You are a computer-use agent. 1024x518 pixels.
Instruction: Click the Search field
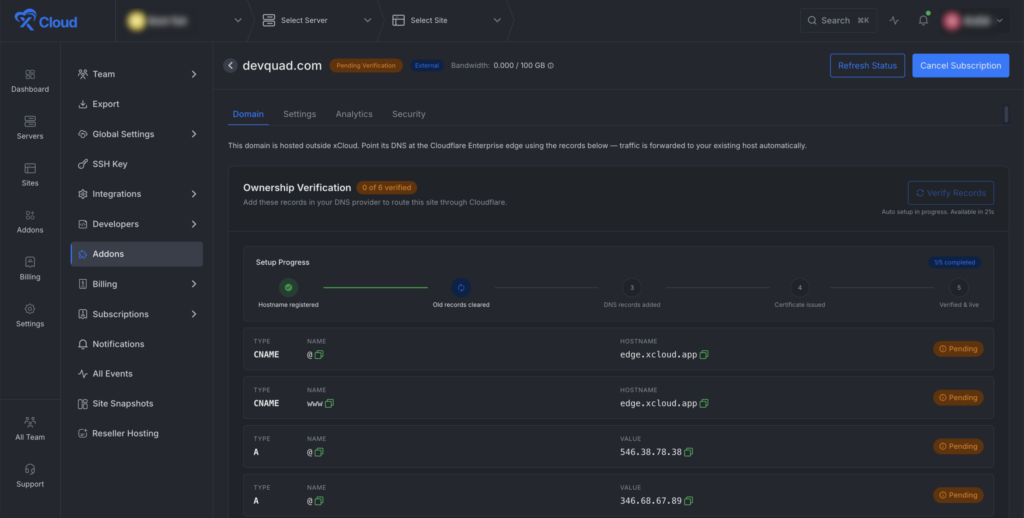click(838, 20)
